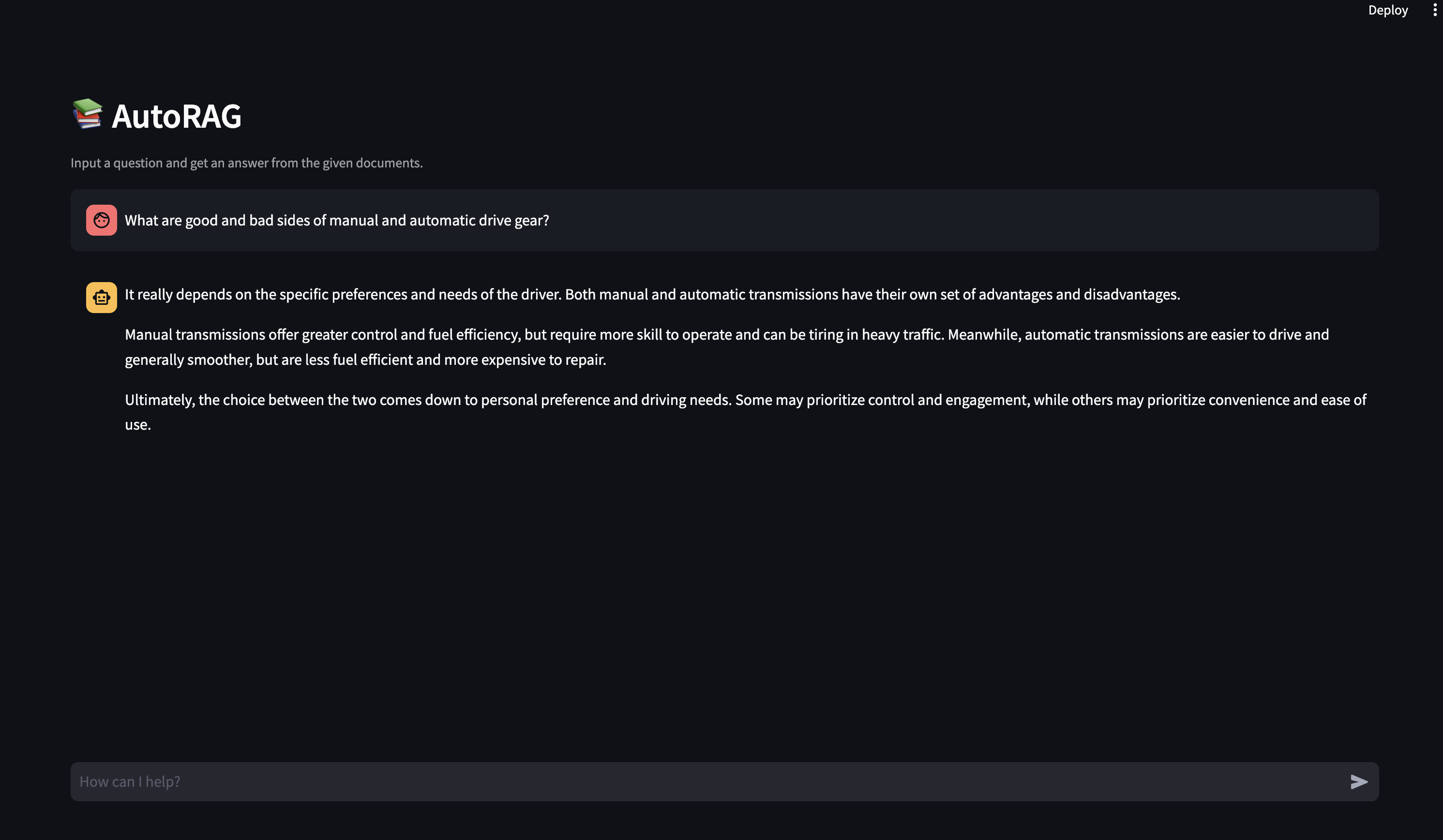Click the Deploy button

(x=1387, y=10)
